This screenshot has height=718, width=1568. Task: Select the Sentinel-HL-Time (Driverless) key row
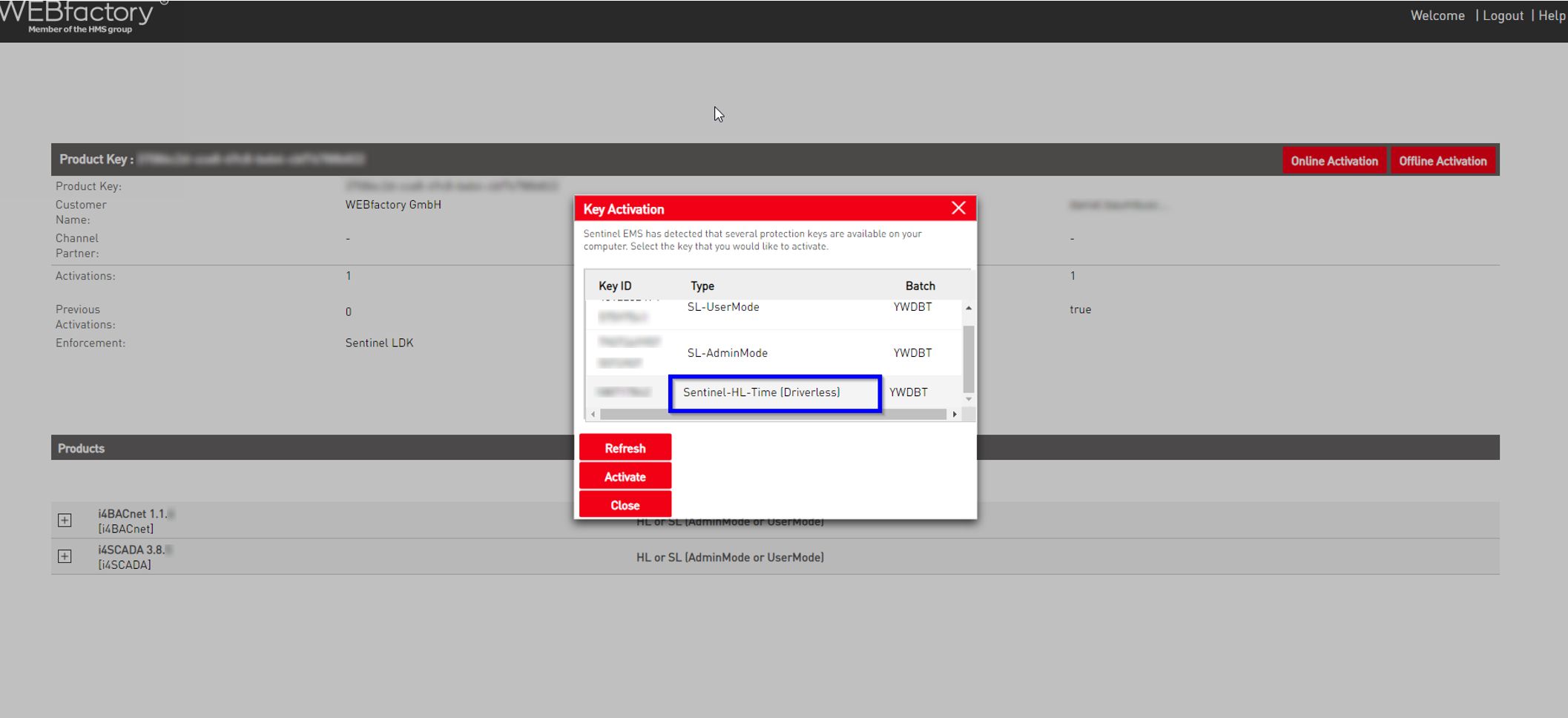(x=774, y=392)
